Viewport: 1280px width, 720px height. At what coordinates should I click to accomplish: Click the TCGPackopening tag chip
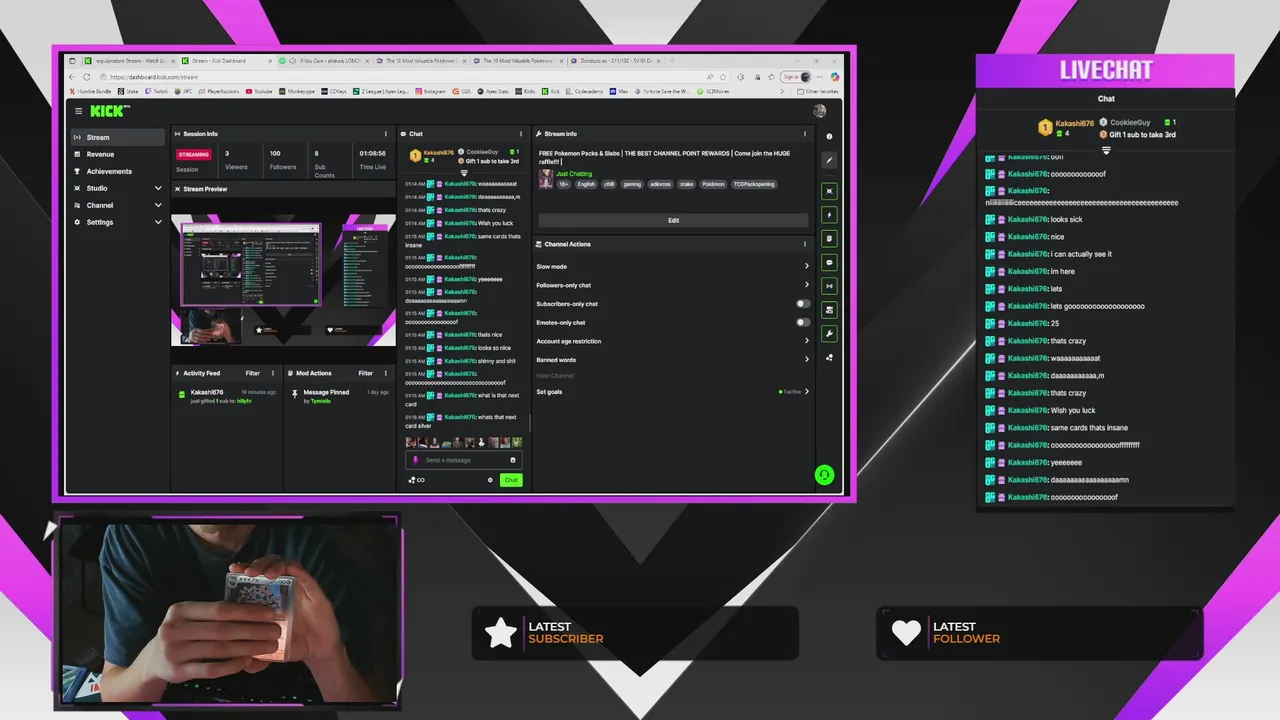point(753,184)
